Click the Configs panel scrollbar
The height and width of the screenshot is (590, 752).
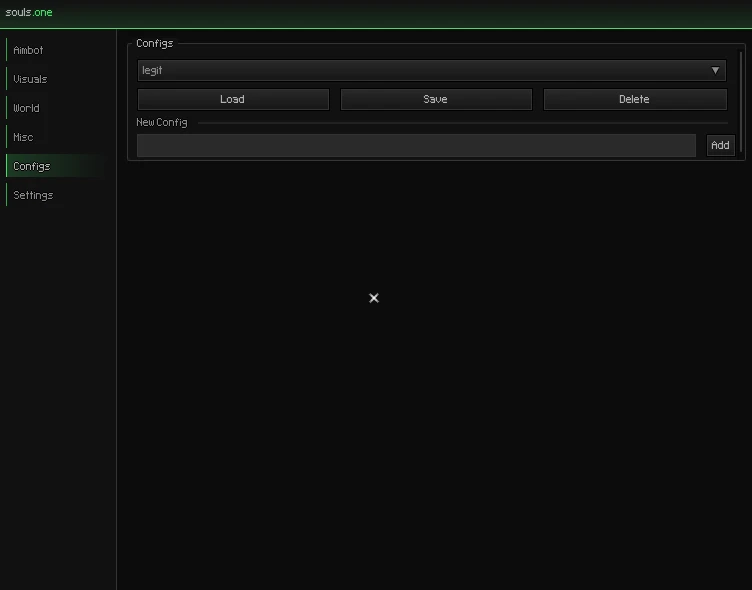coord(741,102)
